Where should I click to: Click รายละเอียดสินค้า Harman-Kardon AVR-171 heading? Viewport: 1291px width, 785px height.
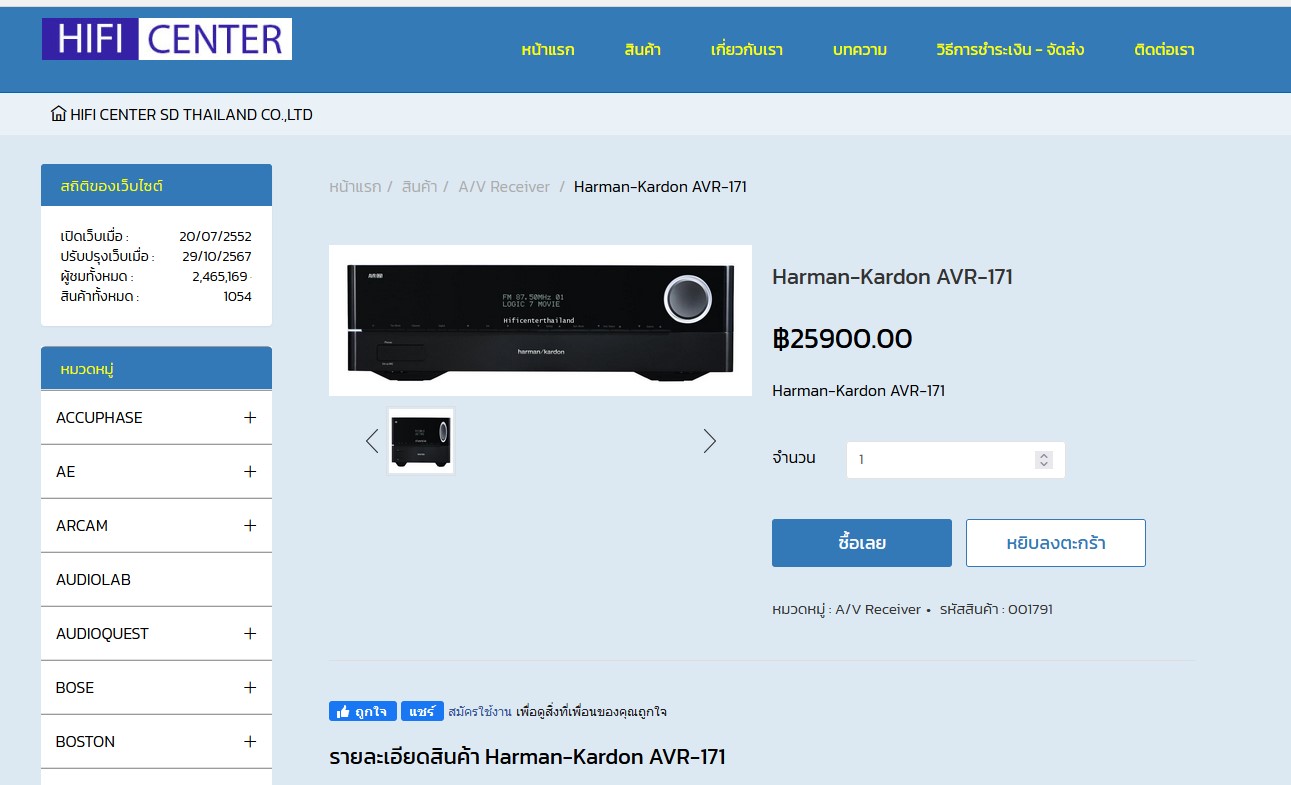527,757
